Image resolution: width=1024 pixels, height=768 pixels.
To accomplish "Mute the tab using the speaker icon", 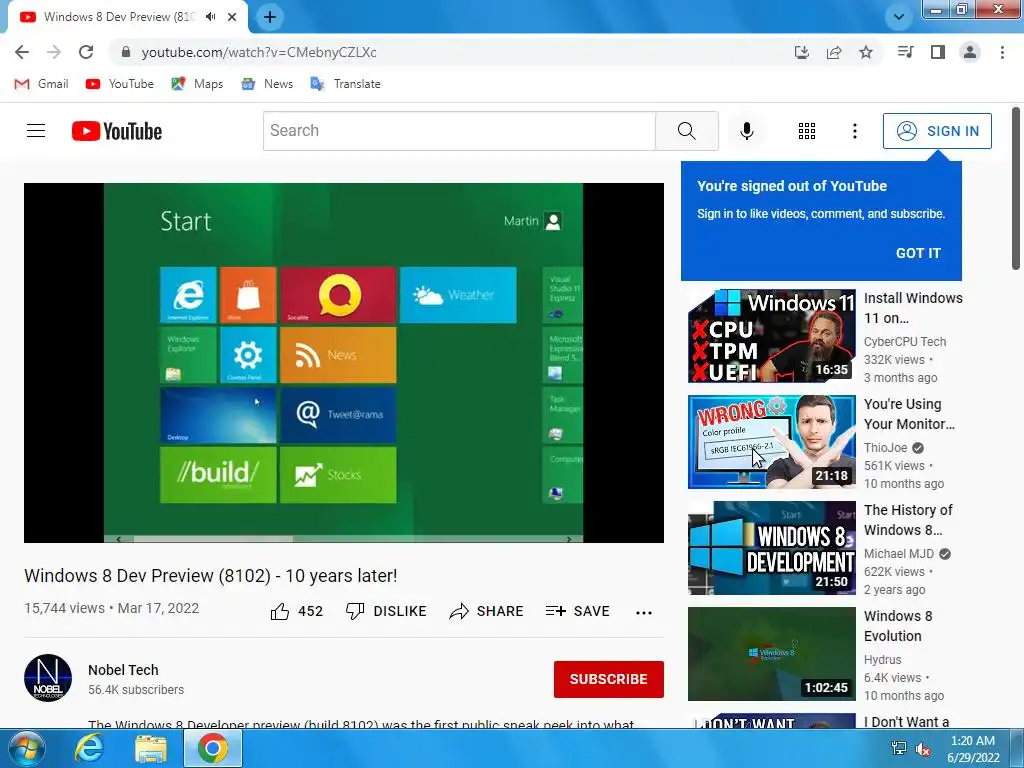I will pos(210,17).
